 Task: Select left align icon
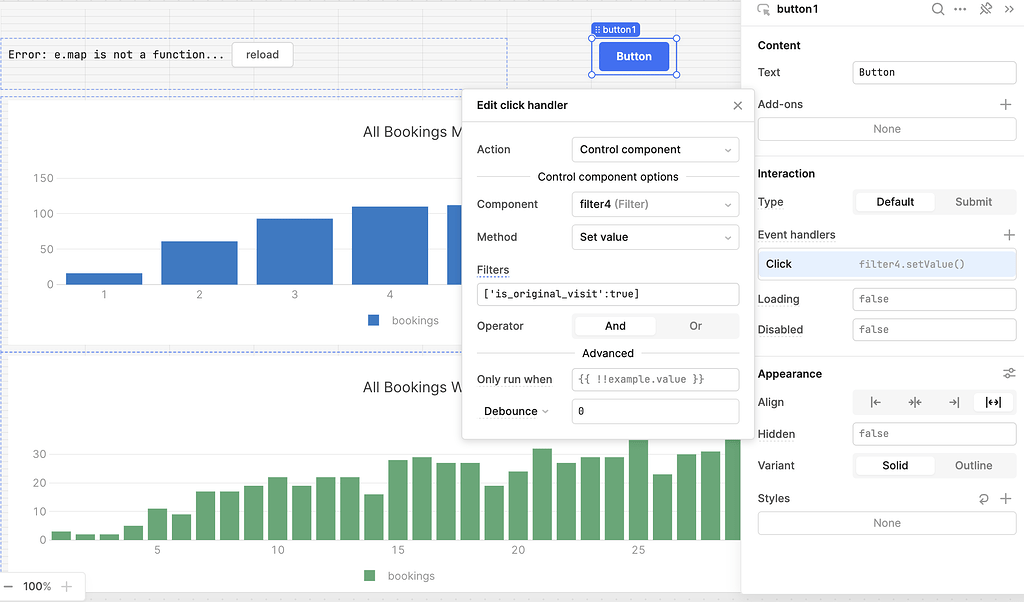pyautogui.click(x=876, y=402)
